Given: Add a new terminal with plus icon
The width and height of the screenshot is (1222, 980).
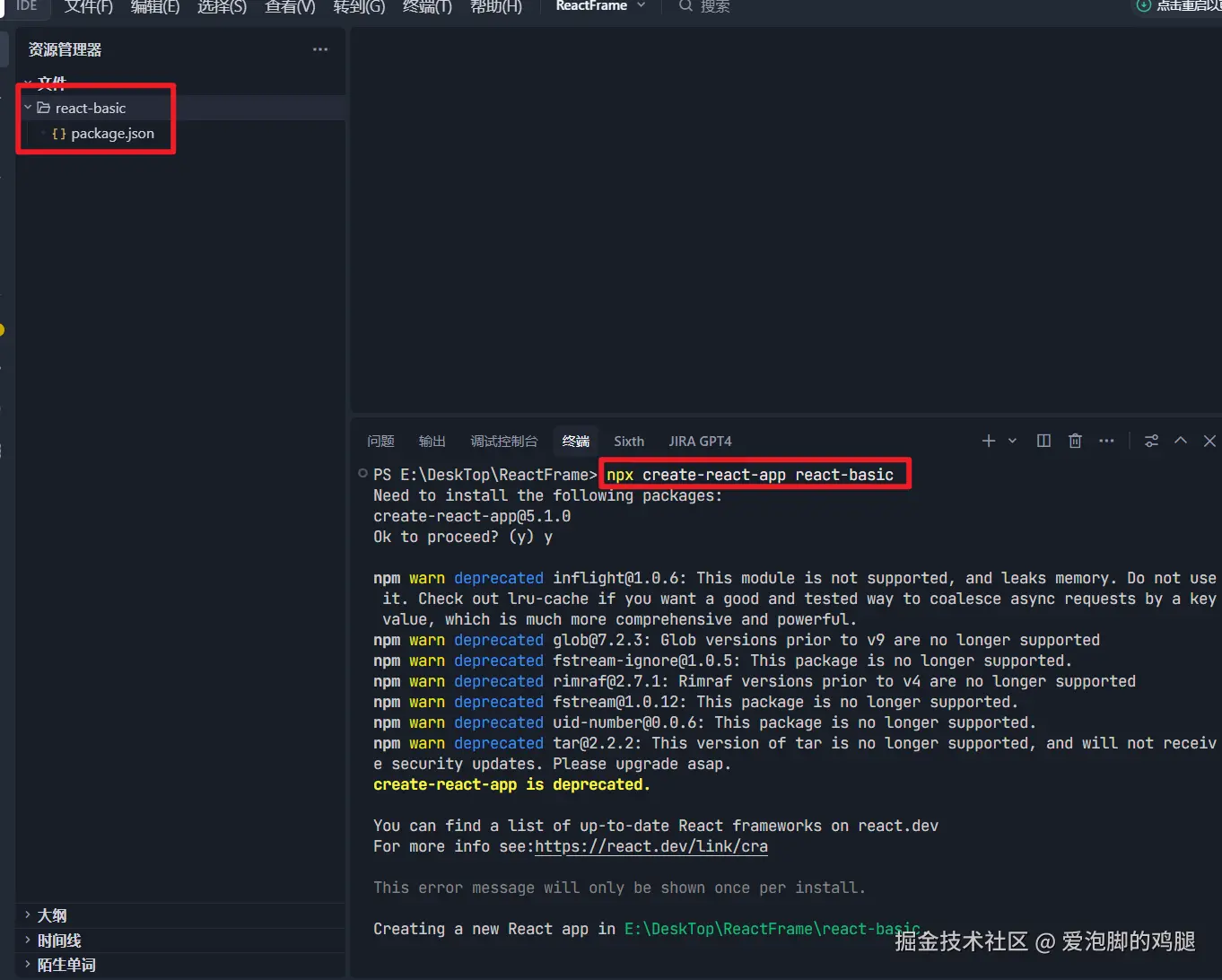Looking at the screenshot, I should (x=988, y=441).
